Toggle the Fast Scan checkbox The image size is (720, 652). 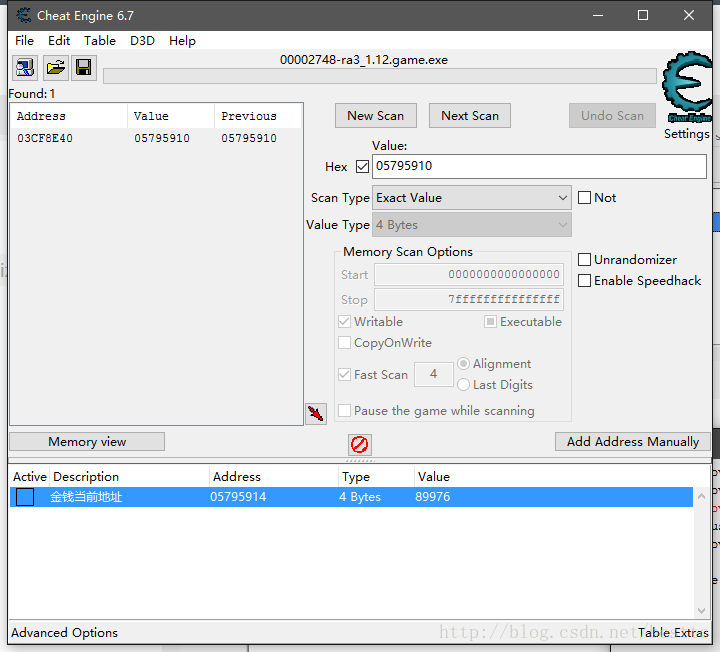tap(344, 374)
